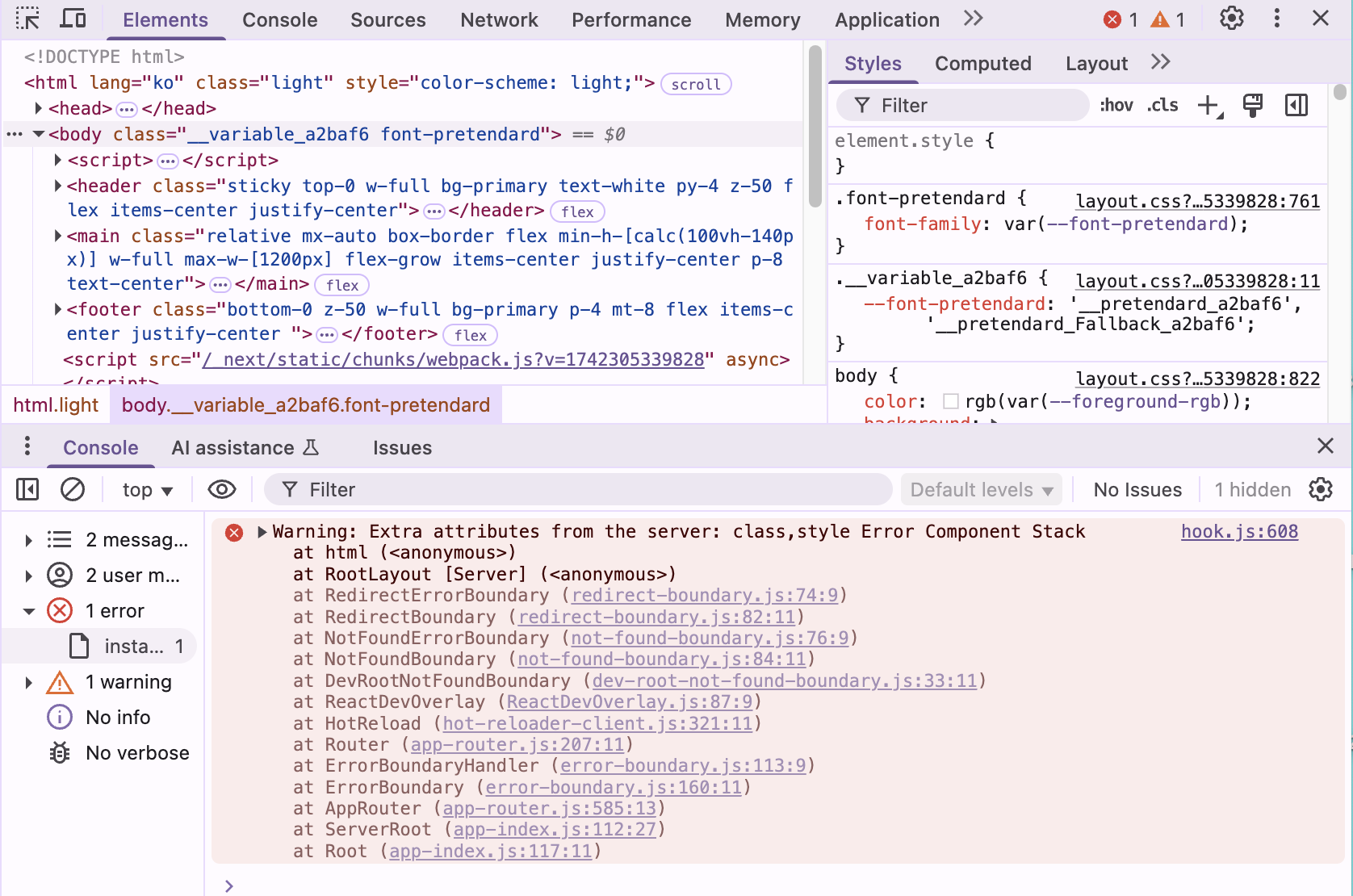Click the flex badge after header element
The width and height of the screenshot is (1353, 896).
click(577, 211)
